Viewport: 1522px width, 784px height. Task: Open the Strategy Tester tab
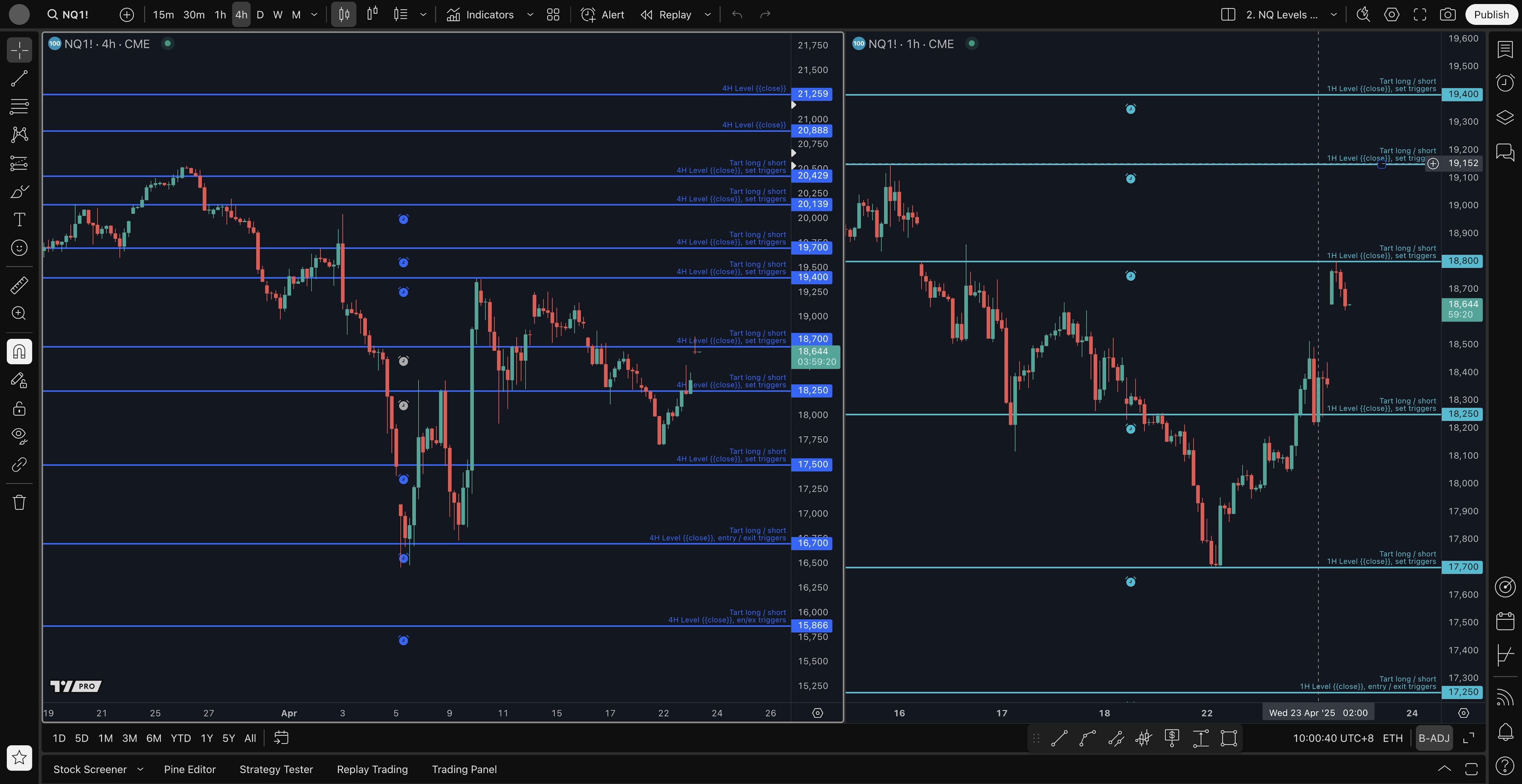pos(276,769)
